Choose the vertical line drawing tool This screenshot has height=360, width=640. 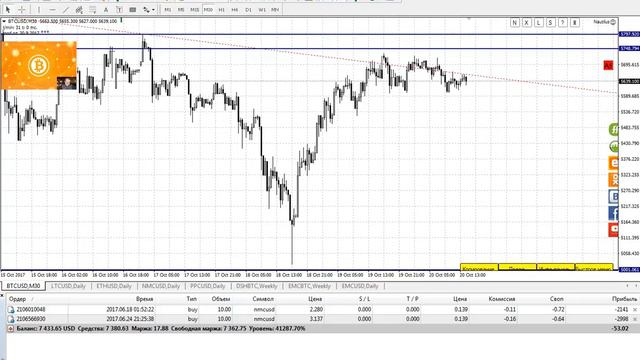[39, 9]
